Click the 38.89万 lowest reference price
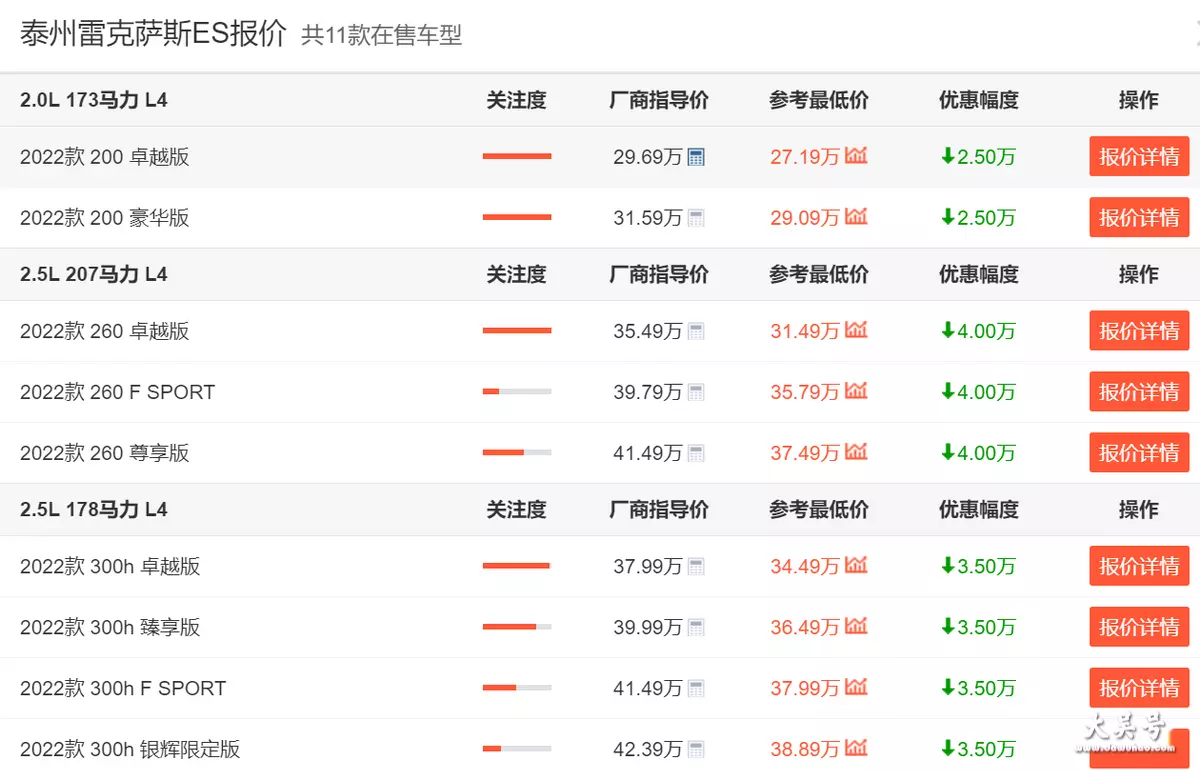The image size is (1200, 770). click(x=805, y=749)
